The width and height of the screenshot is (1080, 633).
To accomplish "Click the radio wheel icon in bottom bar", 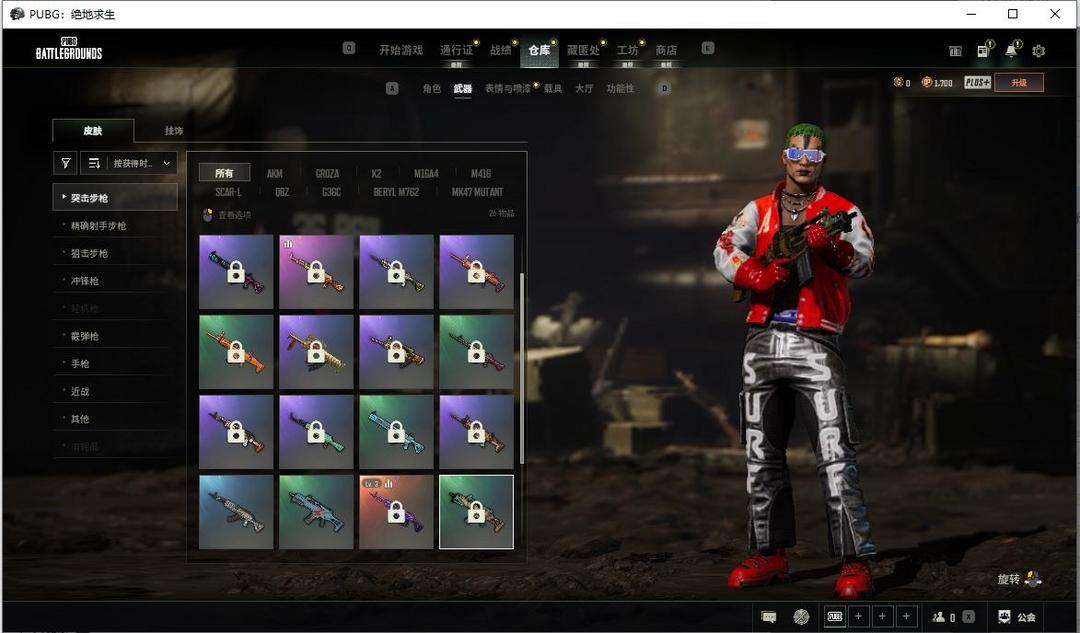I will click(x=801, y=617).
